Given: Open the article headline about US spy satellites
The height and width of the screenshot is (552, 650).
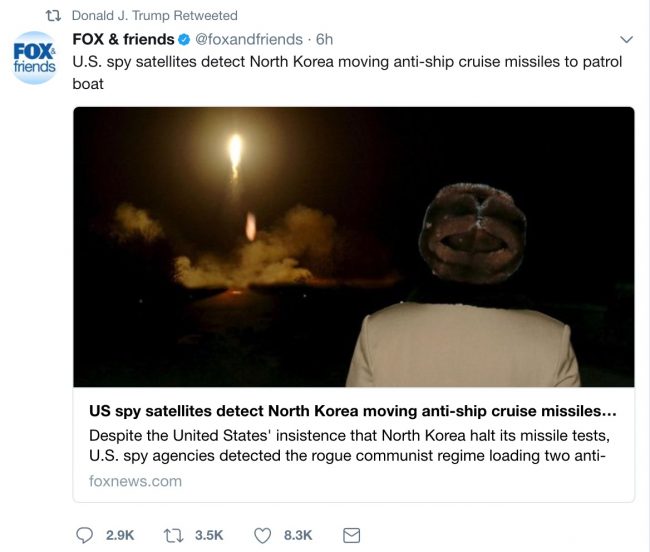Looking at the screenshot, I should point(354,410).
